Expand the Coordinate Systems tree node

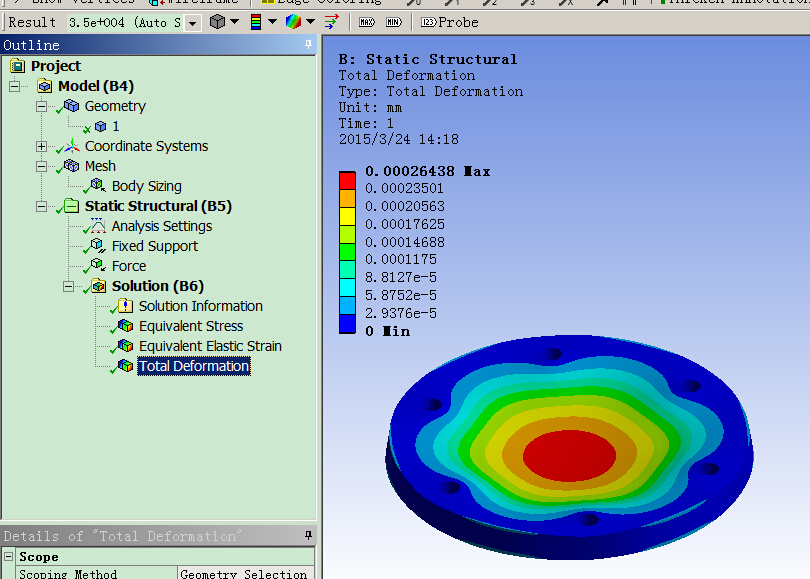(42, 146)
